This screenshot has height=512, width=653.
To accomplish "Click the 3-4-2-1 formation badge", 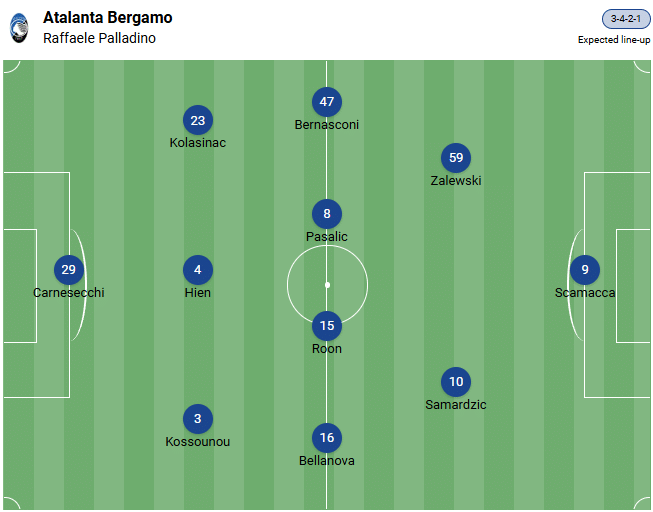I will (x=626, y=19).
